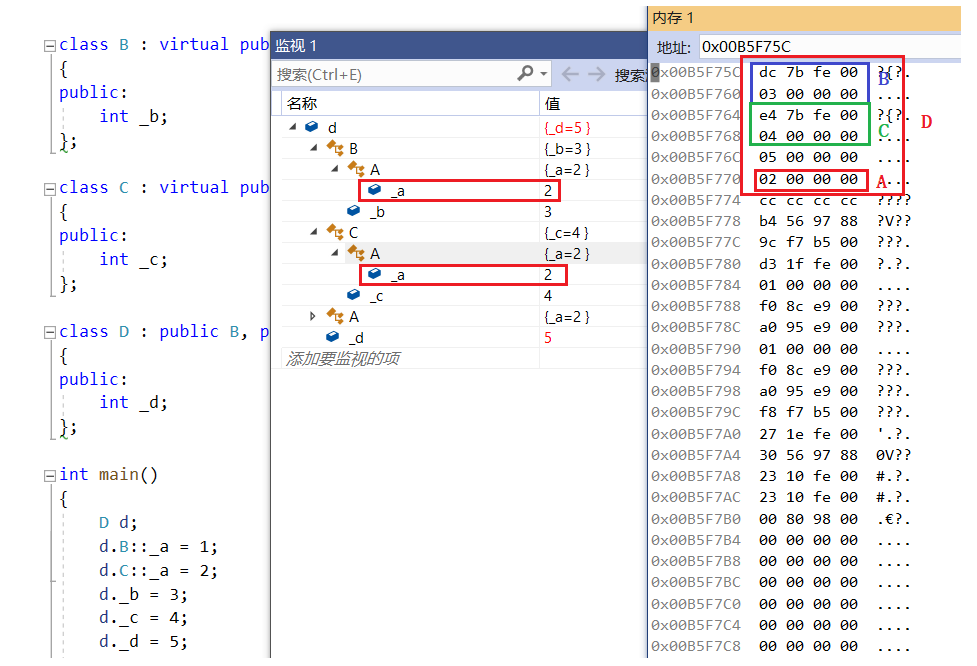Viewport: 977px width, 666px height.
Task: Select the {_d=5} value cell
Action: point(567,128)
